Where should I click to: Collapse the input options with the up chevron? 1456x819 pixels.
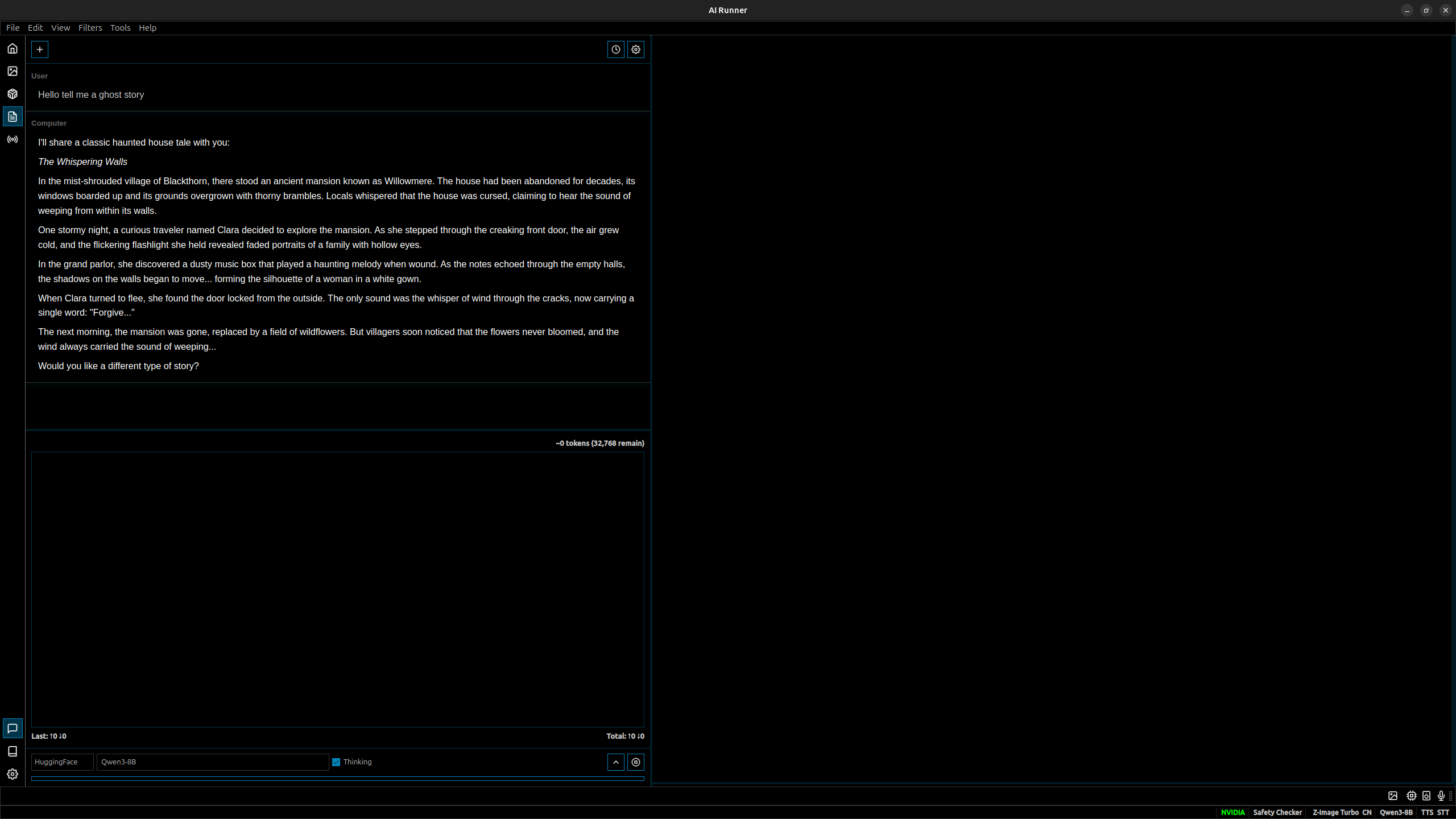coord(615,762)
